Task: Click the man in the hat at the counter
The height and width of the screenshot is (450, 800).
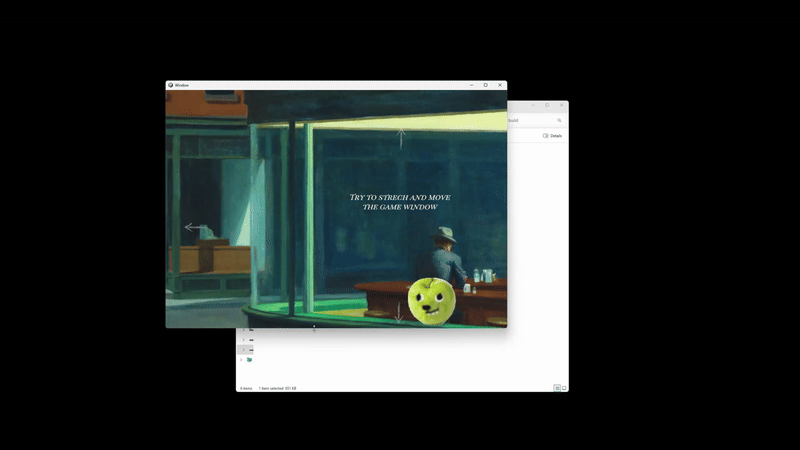Action: click(x=442, y=258)
